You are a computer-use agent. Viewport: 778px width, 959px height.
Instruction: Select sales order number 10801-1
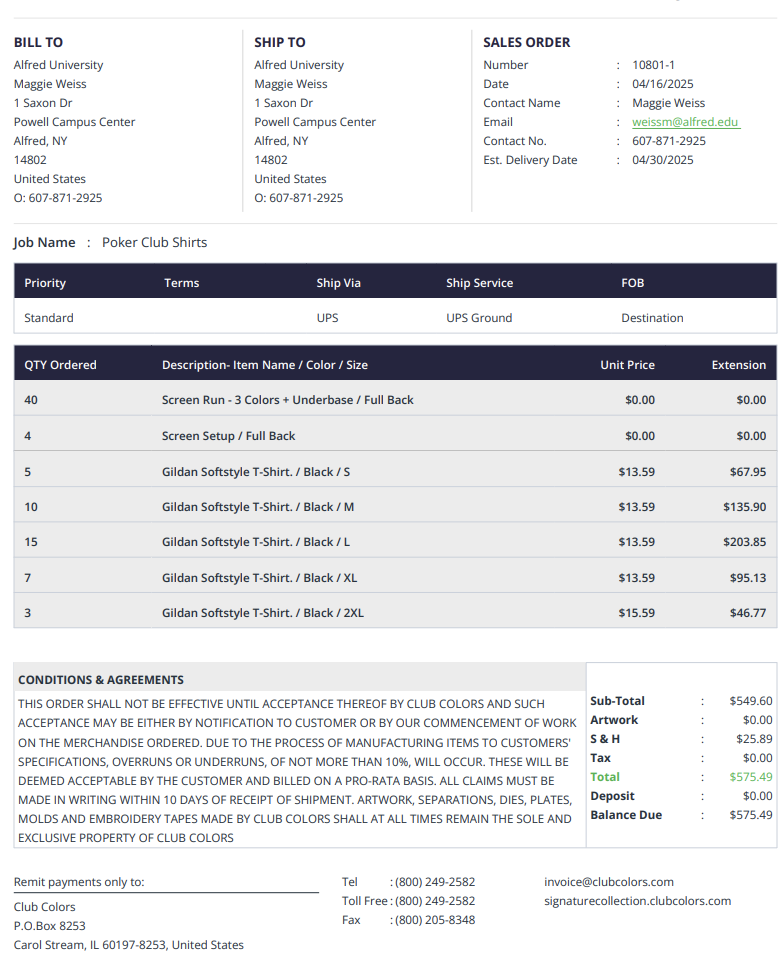point(653,65)
